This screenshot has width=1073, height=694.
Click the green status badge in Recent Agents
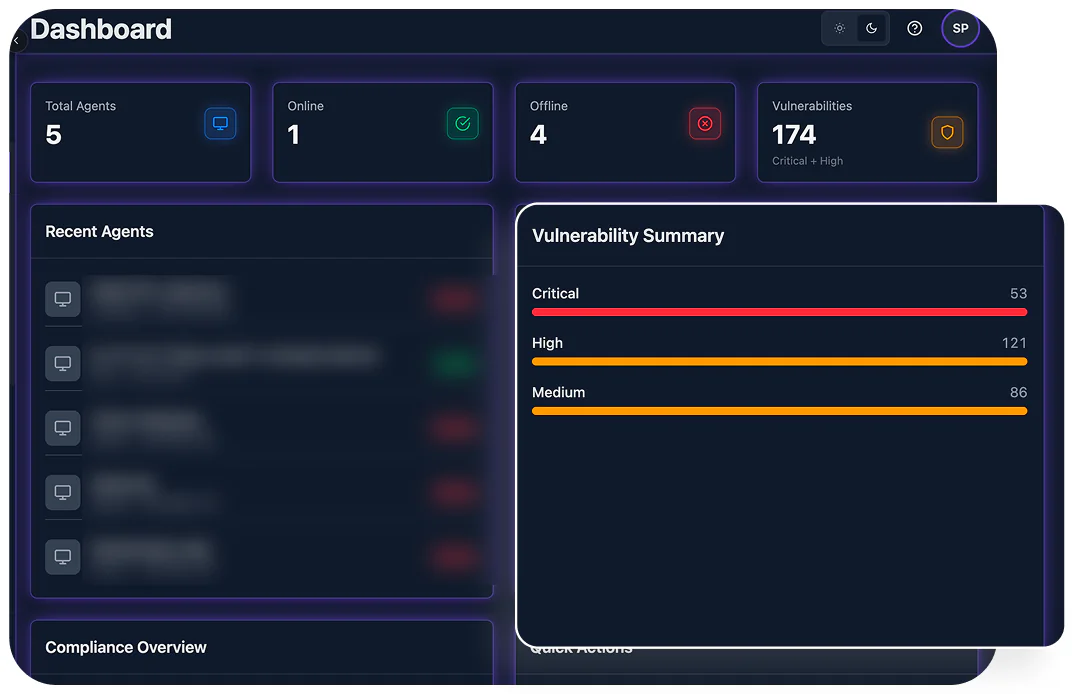tap(453, 363)
